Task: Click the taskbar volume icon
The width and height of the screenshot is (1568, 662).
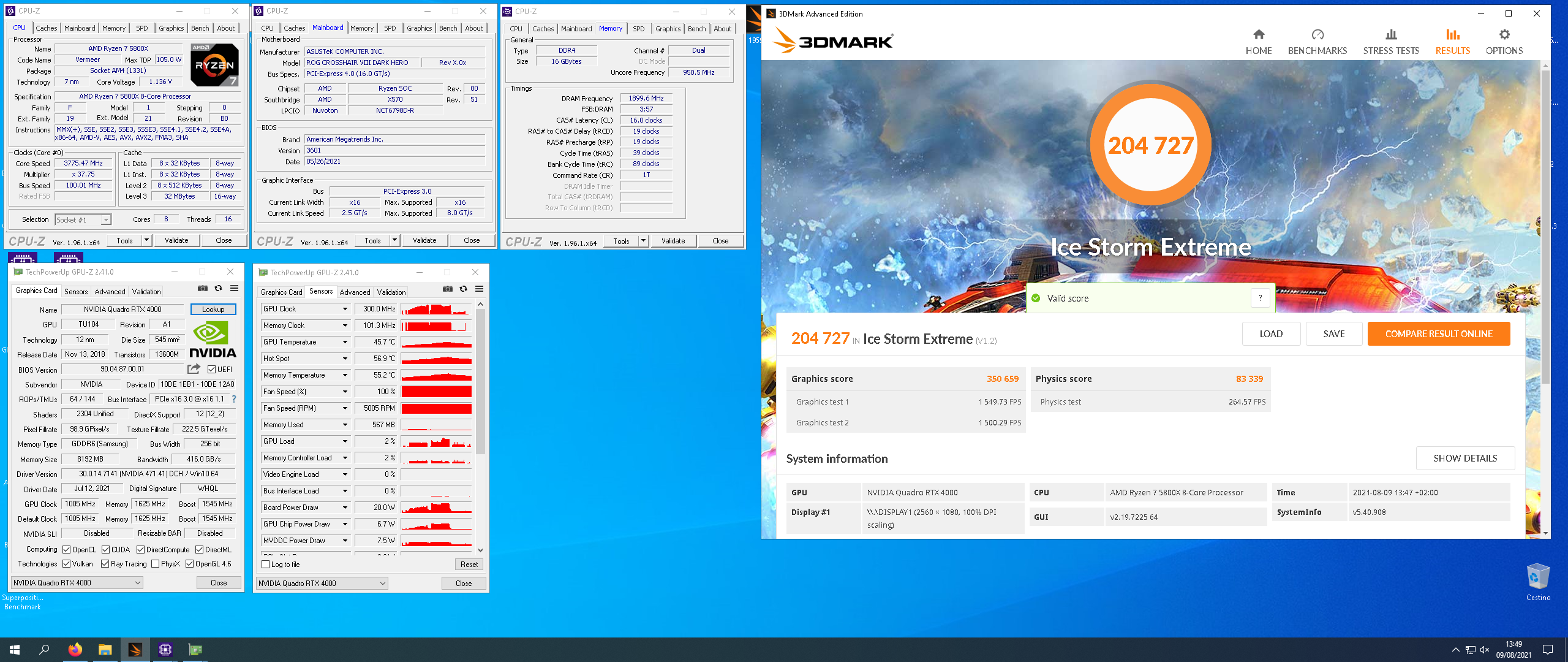Action: click(1485, 650)
